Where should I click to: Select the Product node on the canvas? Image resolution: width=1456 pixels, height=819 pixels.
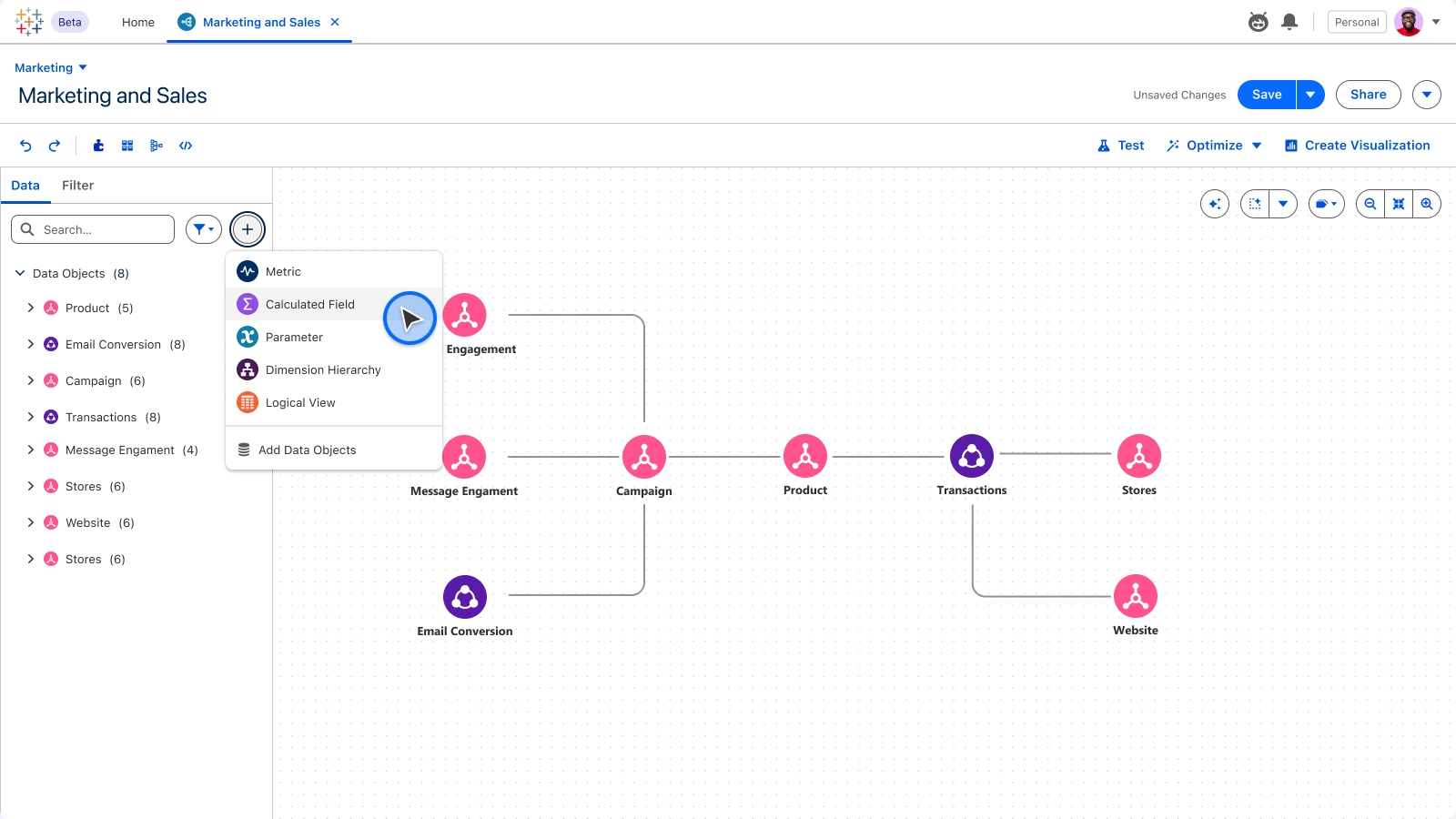[805, 456]
